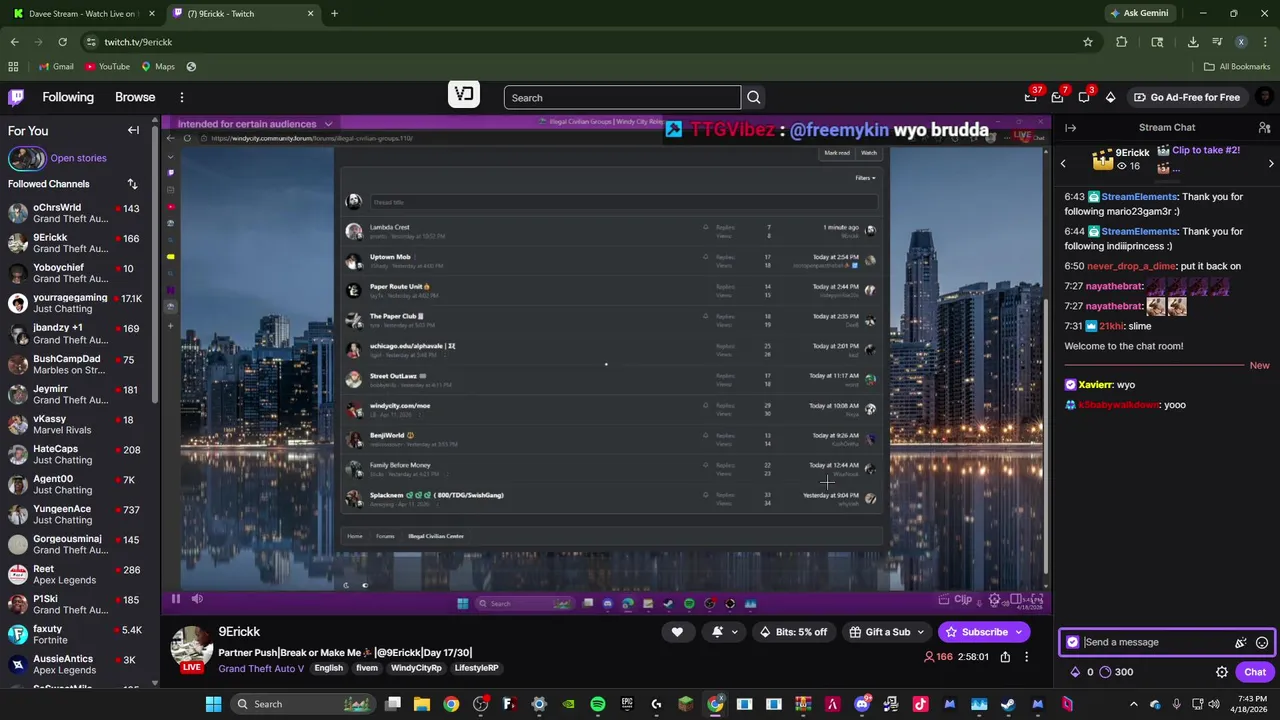Collapse the For You sidebar

coord(133,130)
